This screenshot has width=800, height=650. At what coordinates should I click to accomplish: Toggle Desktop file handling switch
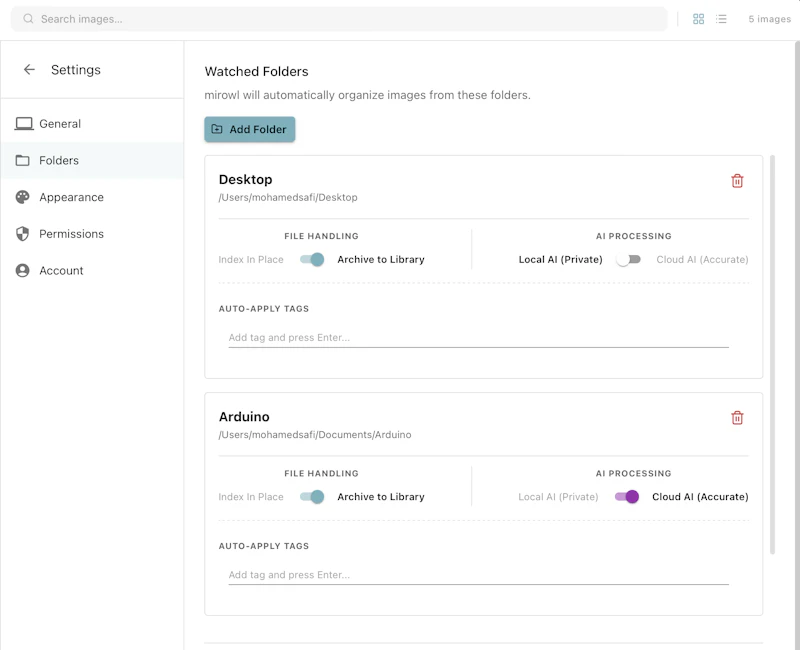[312, 259]
